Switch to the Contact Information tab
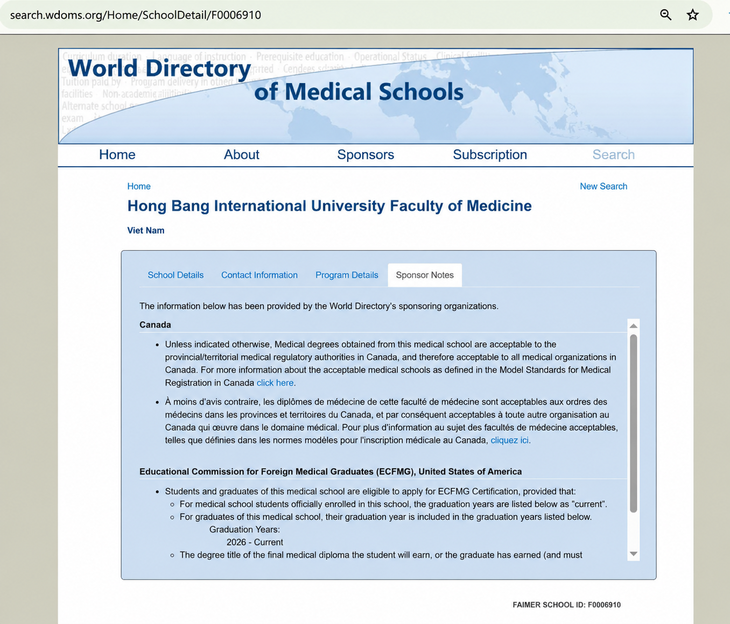Viewport: 730px width, 624px height. pos(259,275)
